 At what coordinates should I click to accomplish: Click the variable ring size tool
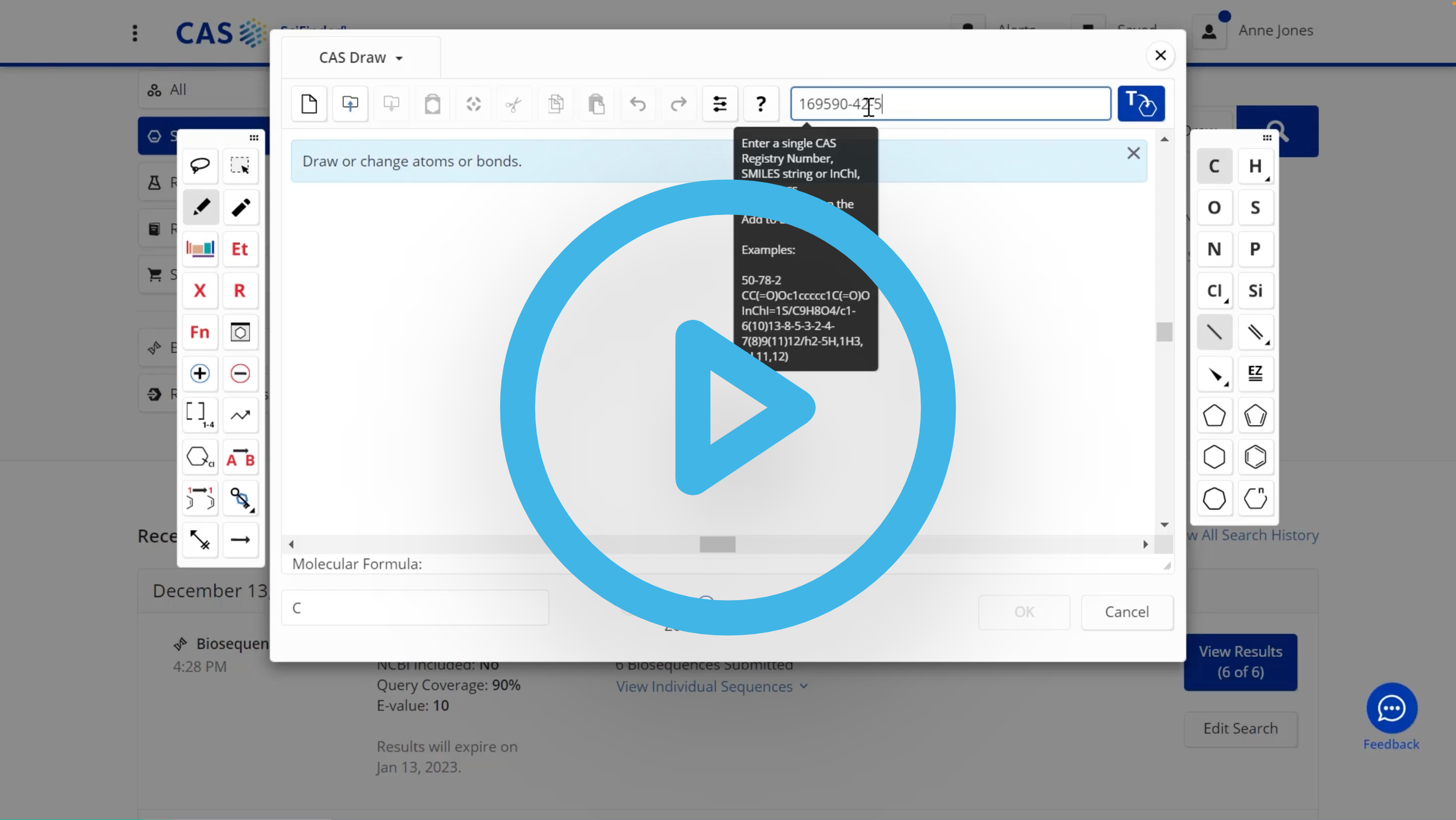pyautogui.click(x=1256, y=498)
